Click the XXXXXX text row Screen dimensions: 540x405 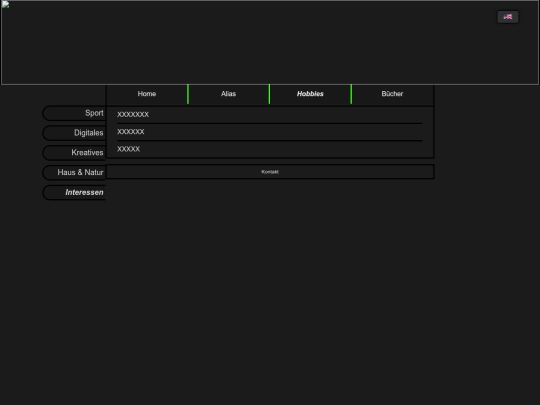click(x=131, y=132)
